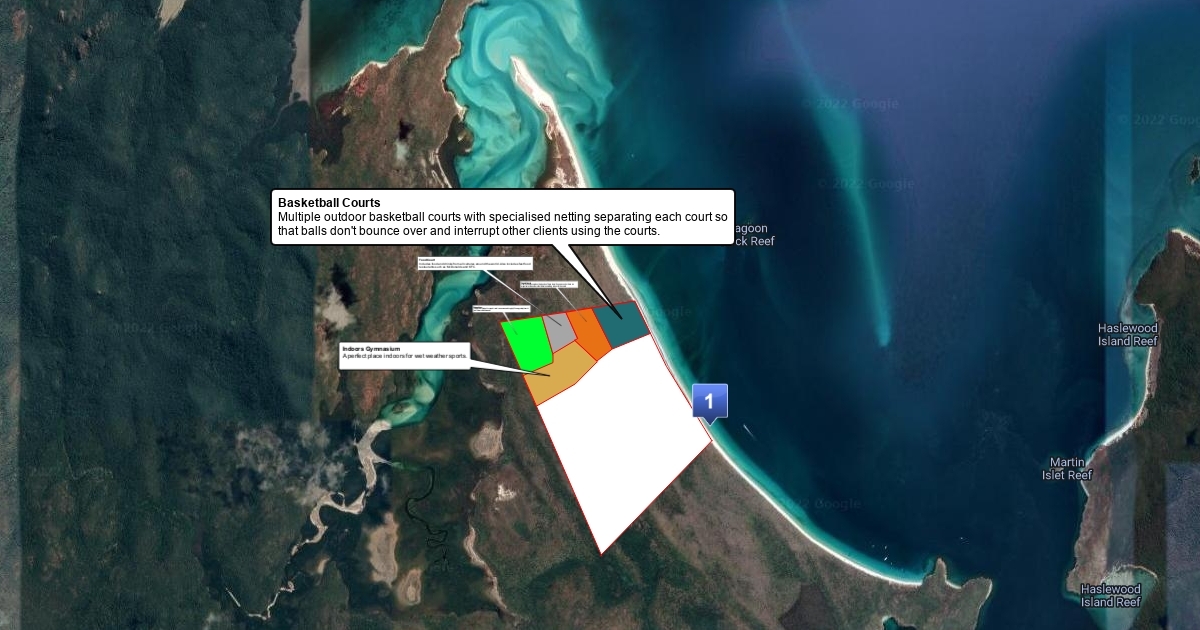The height and width of the screenshot is (630, 1200).
Task: Click the wet weather sports description text
Action: pos(404,357)
